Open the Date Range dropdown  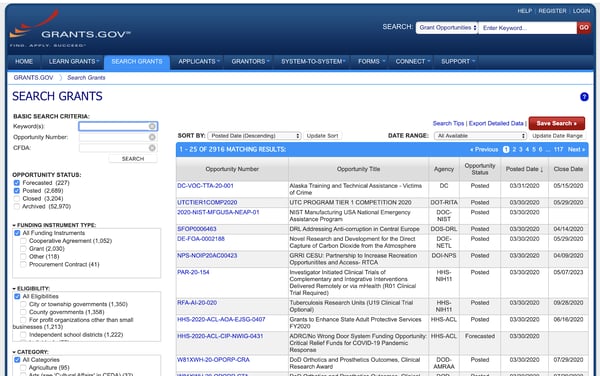click(481, 136)
